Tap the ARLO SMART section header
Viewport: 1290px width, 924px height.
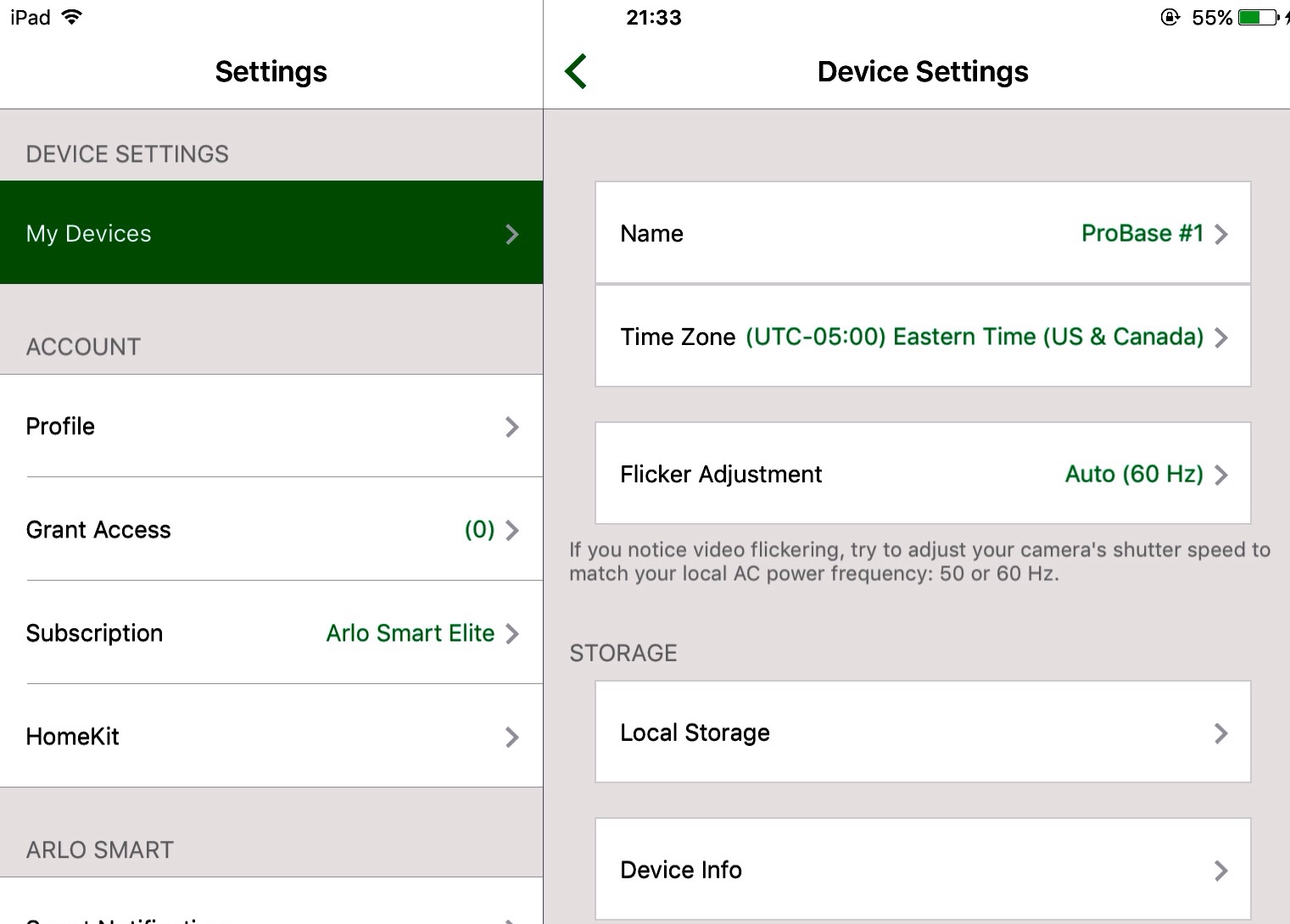(x=100, y=849)
